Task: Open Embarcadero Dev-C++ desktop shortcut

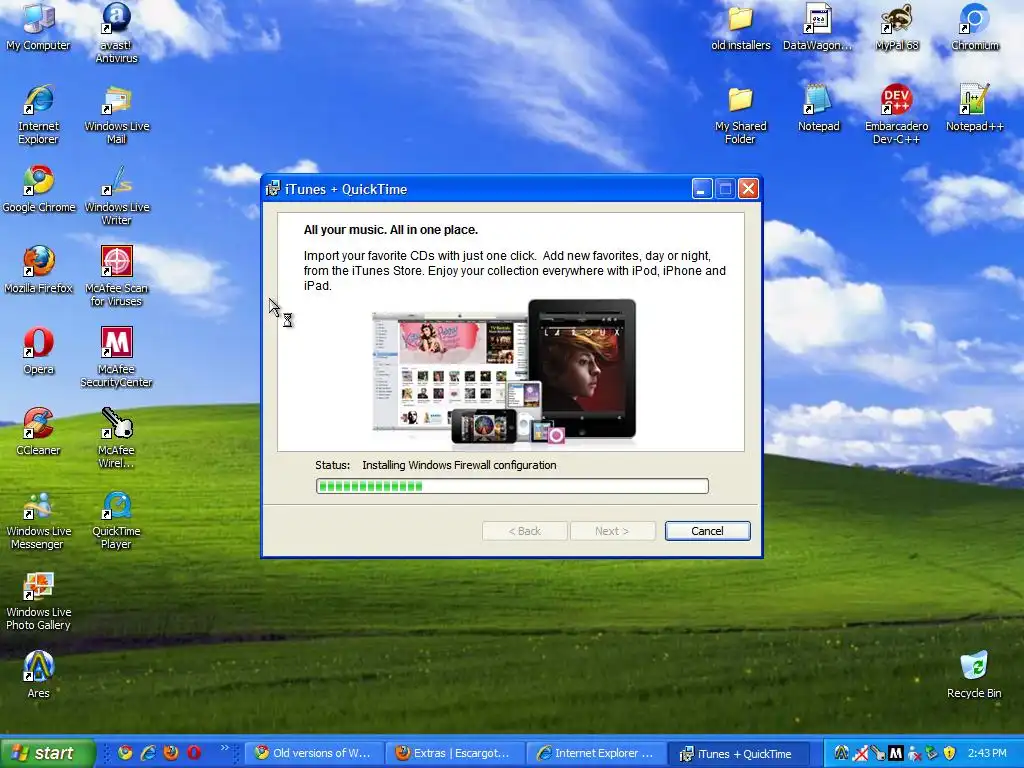Action: [x=897, y=114]
